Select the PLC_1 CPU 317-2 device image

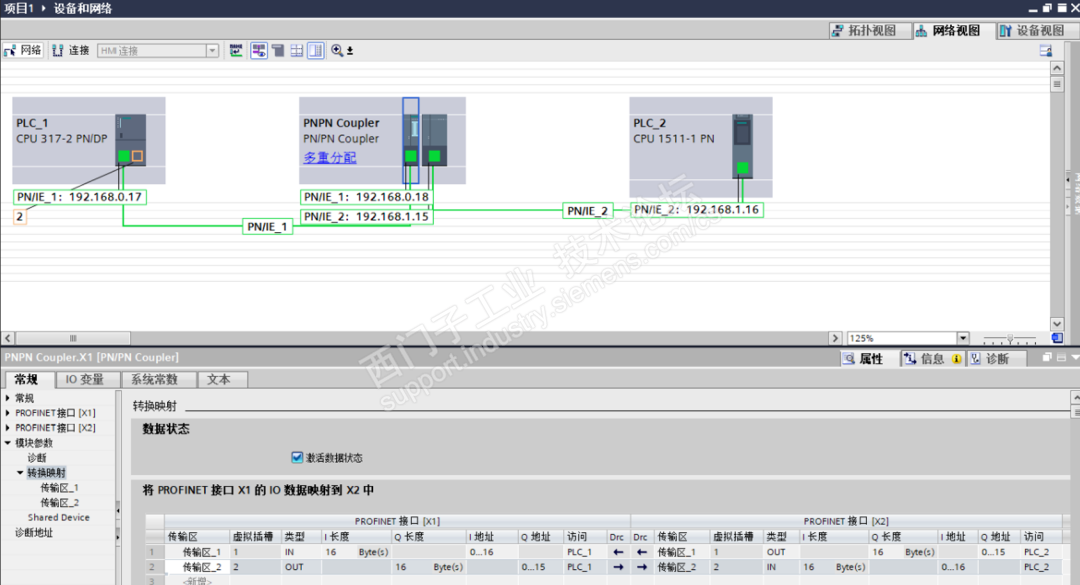130,140
